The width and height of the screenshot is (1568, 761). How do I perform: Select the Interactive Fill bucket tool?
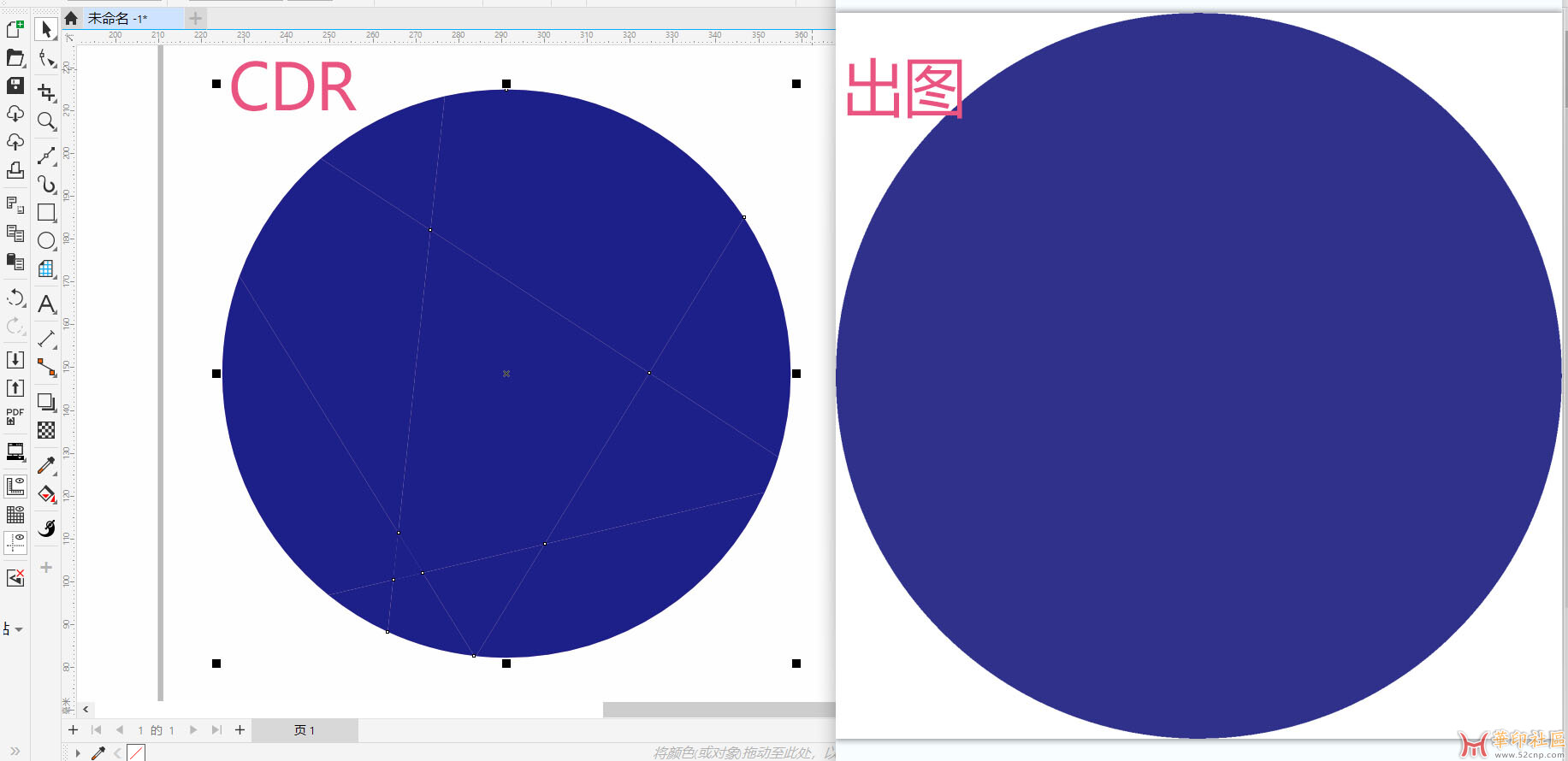pyautogui.click(x=46, y=494)
